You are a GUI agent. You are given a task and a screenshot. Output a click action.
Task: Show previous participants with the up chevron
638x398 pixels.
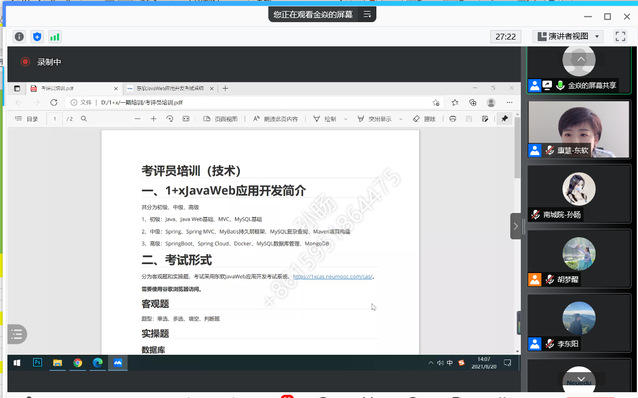pos(581,59)
